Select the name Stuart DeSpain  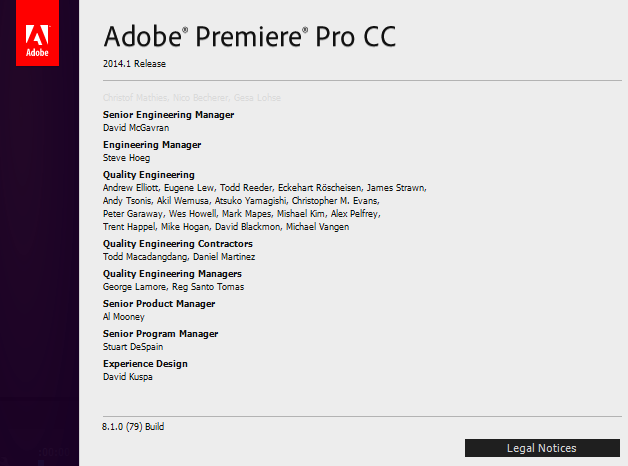coord(133,346)
